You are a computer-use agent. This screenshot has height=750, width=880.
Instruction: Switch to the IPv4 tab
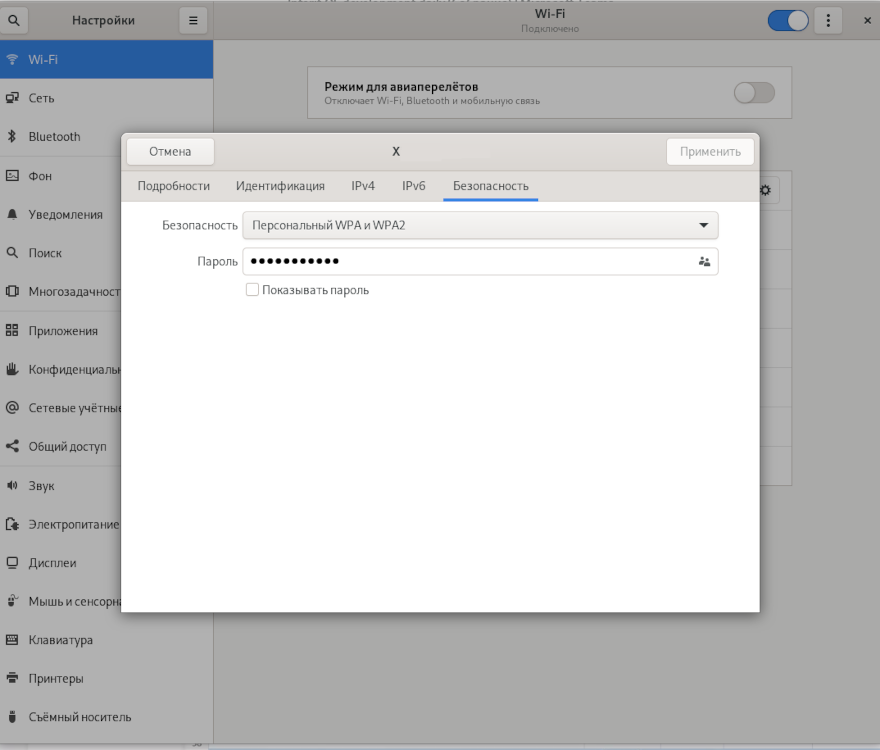click(x=363, y=186)
